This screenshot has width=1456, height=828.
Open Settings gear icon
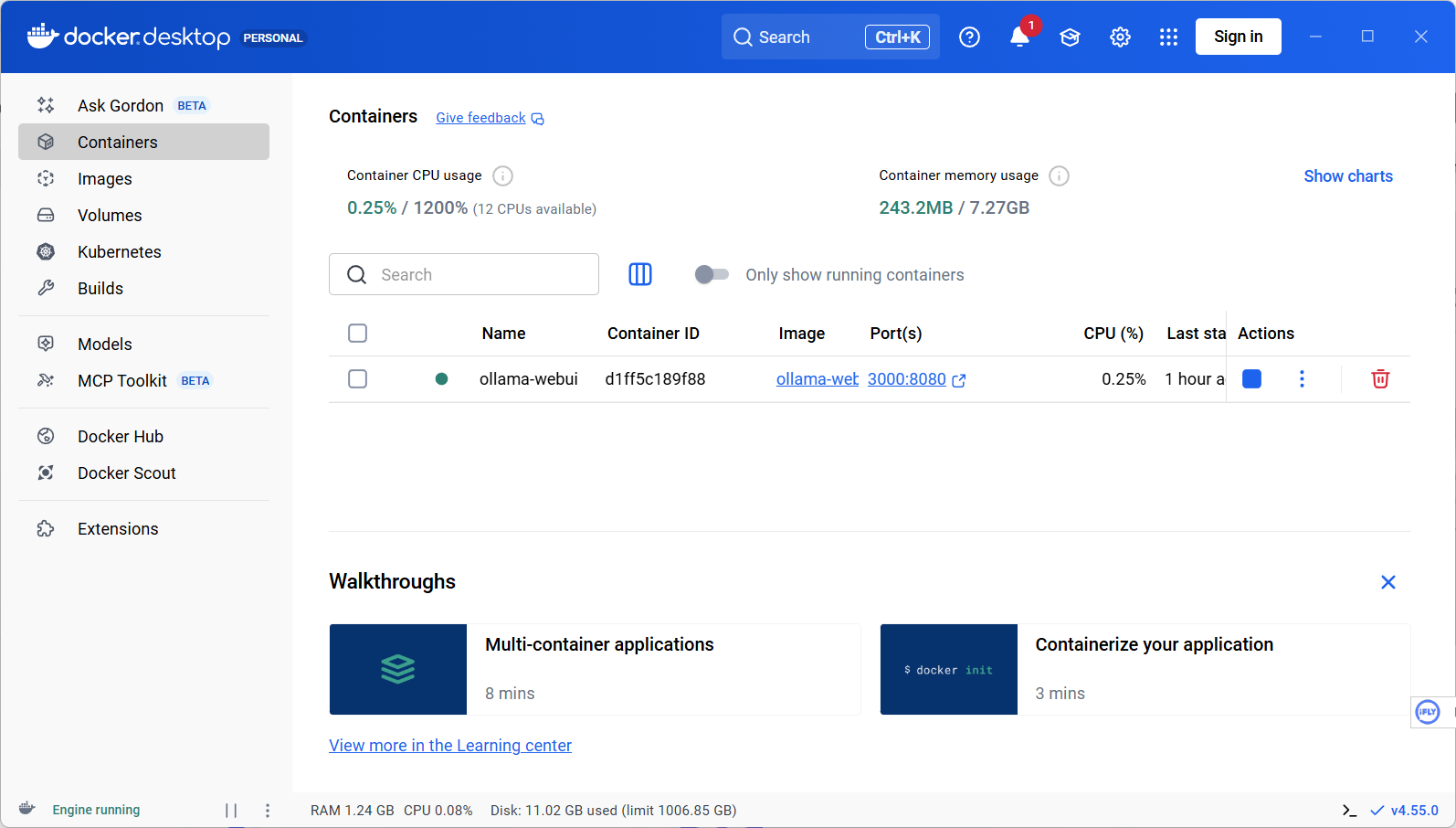[x=1120, y=37]
